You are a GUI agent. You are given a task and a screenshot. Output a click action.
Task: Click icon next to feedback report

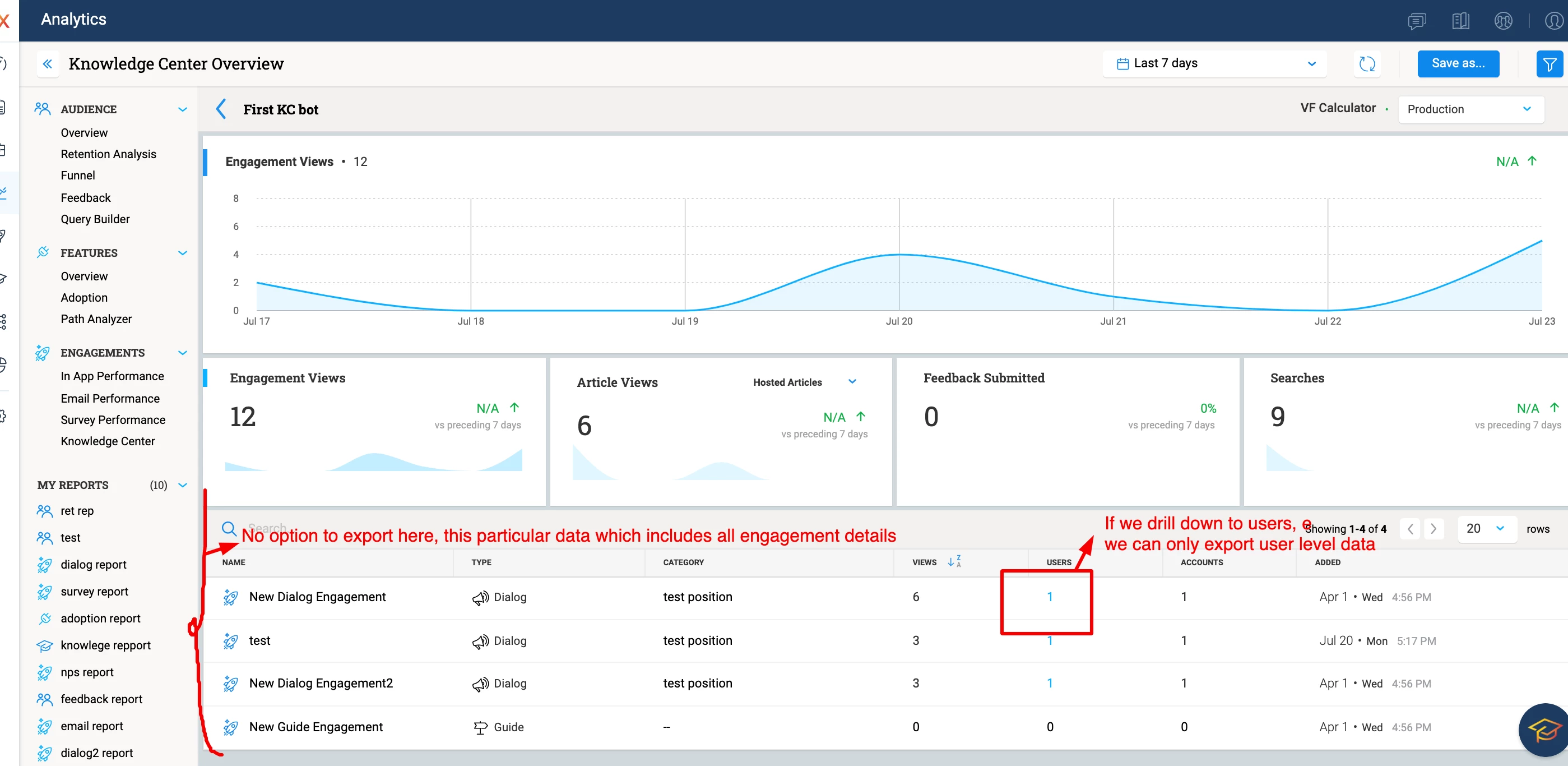(44, 699)
